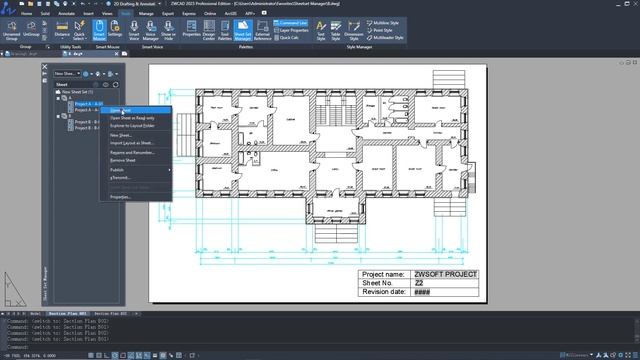Screen dimensions: 640x360
Task: Click the Save icon in quick access toolbar
Action: 39,4
